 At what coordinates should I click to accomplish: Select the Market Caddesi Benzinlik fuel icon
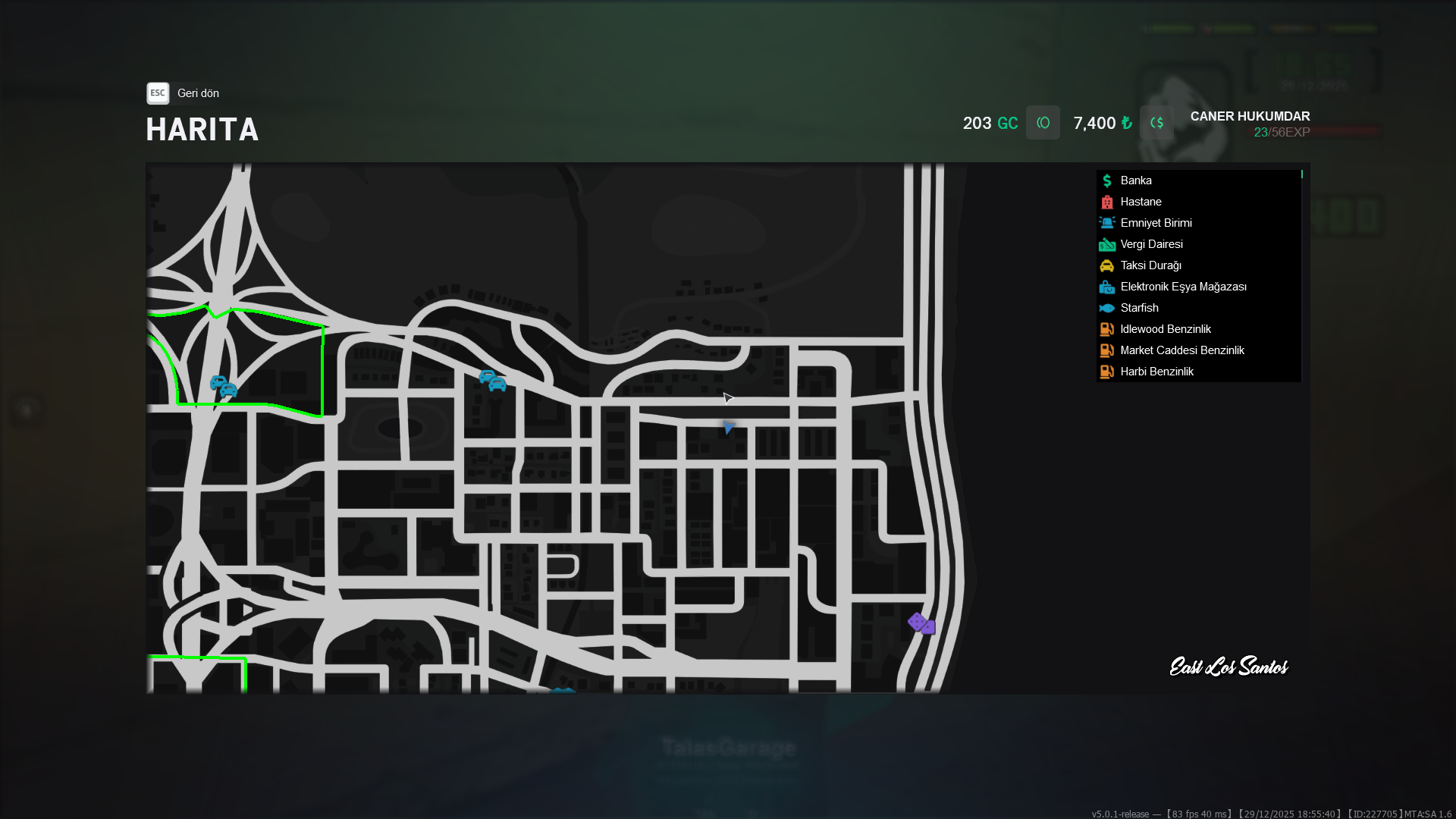1107,350
